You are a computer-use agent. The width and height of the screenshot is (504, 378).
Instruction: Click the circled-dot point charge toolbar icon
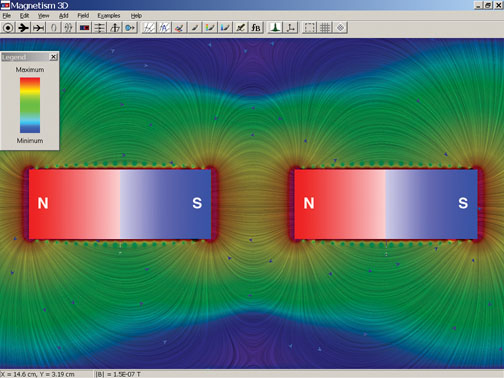pyautogui.click(x=8, y=28)
